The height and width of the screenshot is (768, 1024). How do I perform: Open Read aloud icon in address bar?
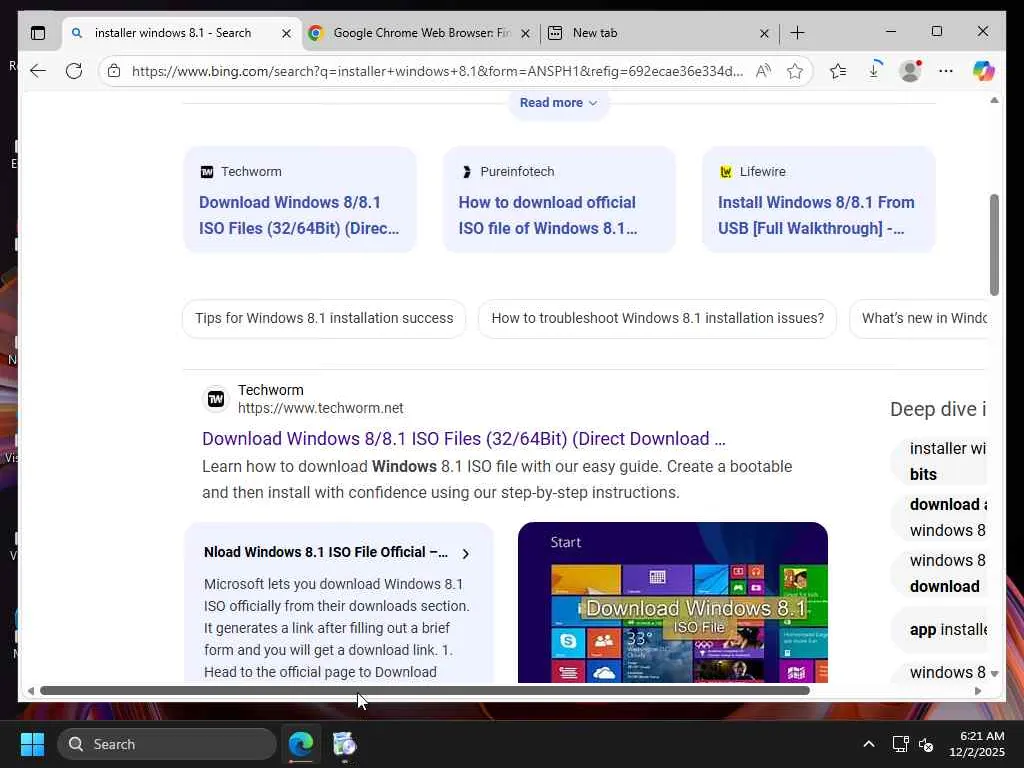tap(763, 71)
